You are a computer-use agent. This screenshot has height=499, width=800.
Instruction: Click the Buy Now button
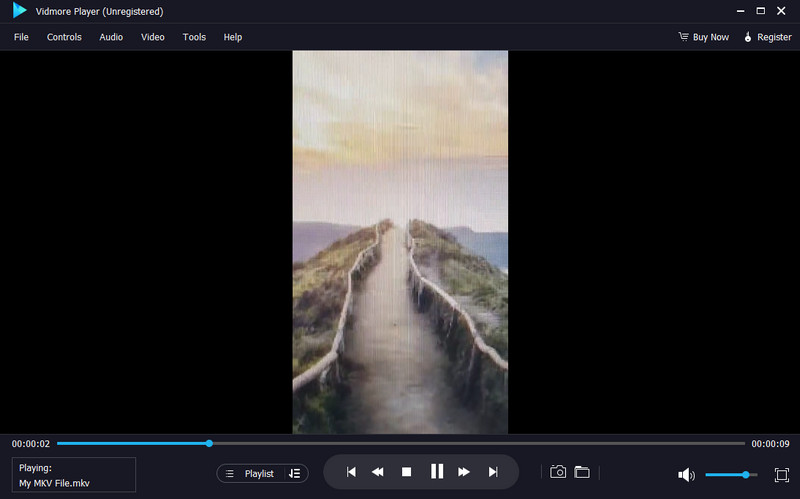click(x=703, y=37)
